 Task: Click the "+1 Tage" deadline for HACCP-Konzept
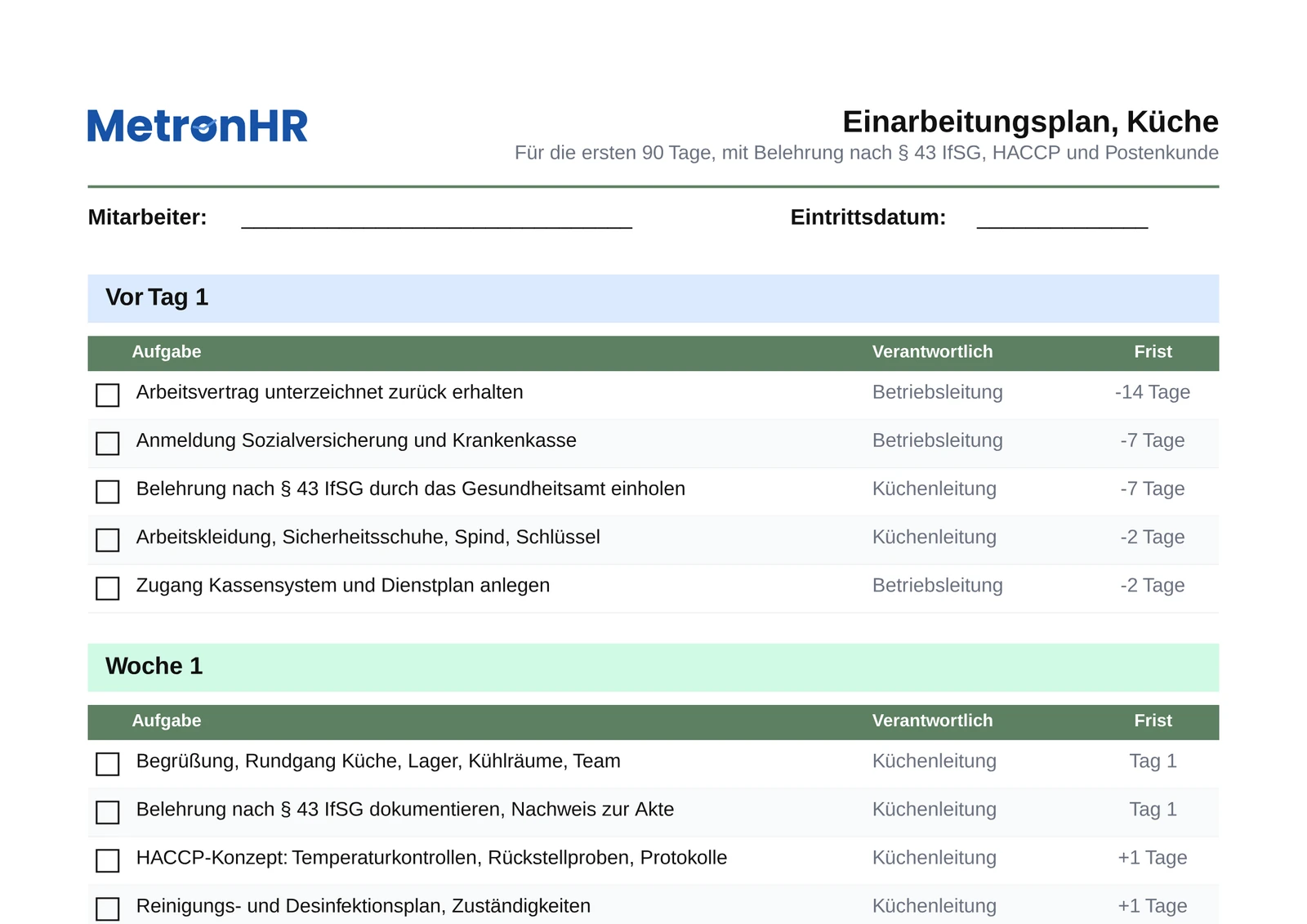1153,858
